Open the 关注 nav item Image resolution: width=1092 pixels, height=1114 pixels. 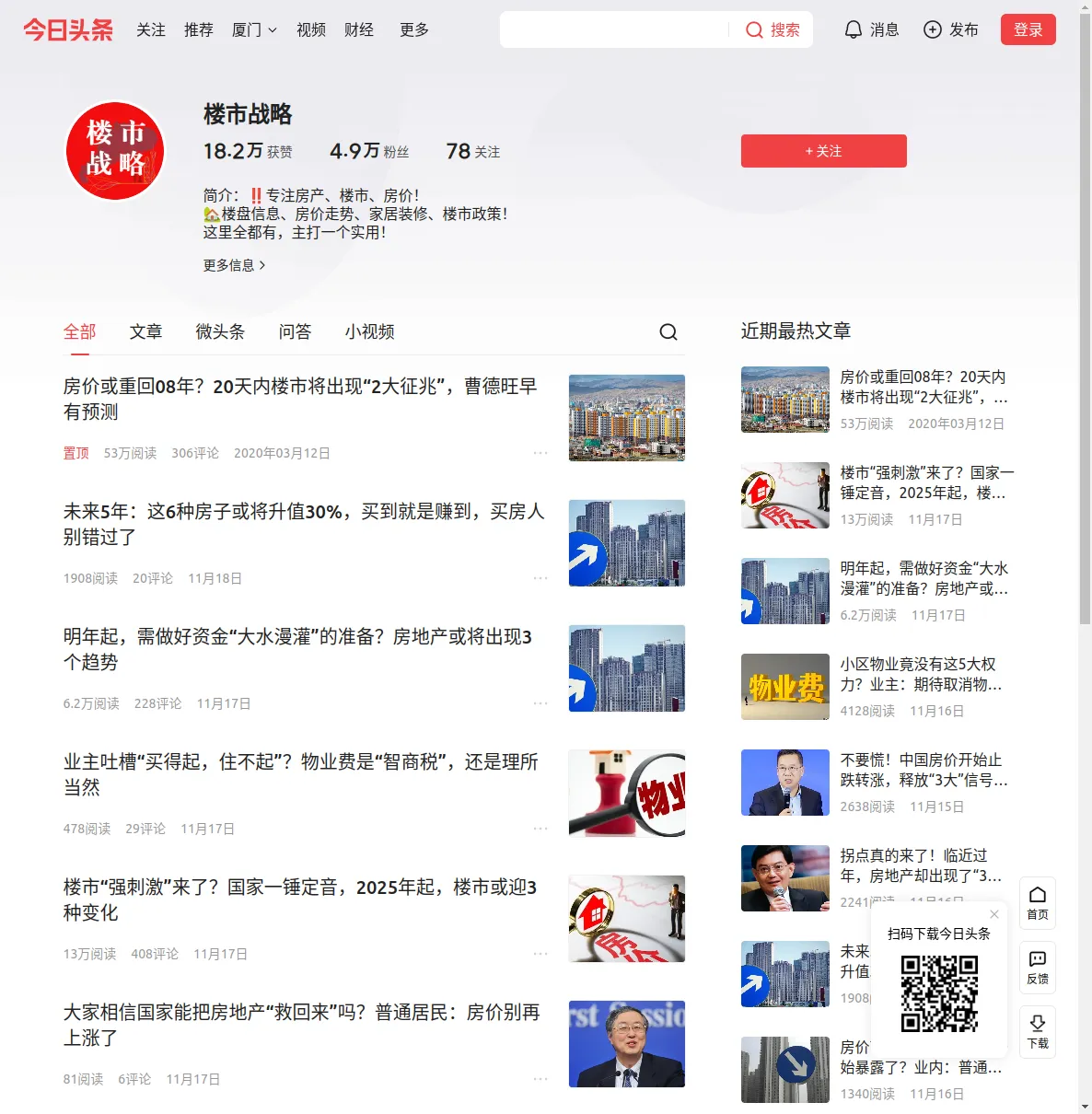[x=151, y=29]
